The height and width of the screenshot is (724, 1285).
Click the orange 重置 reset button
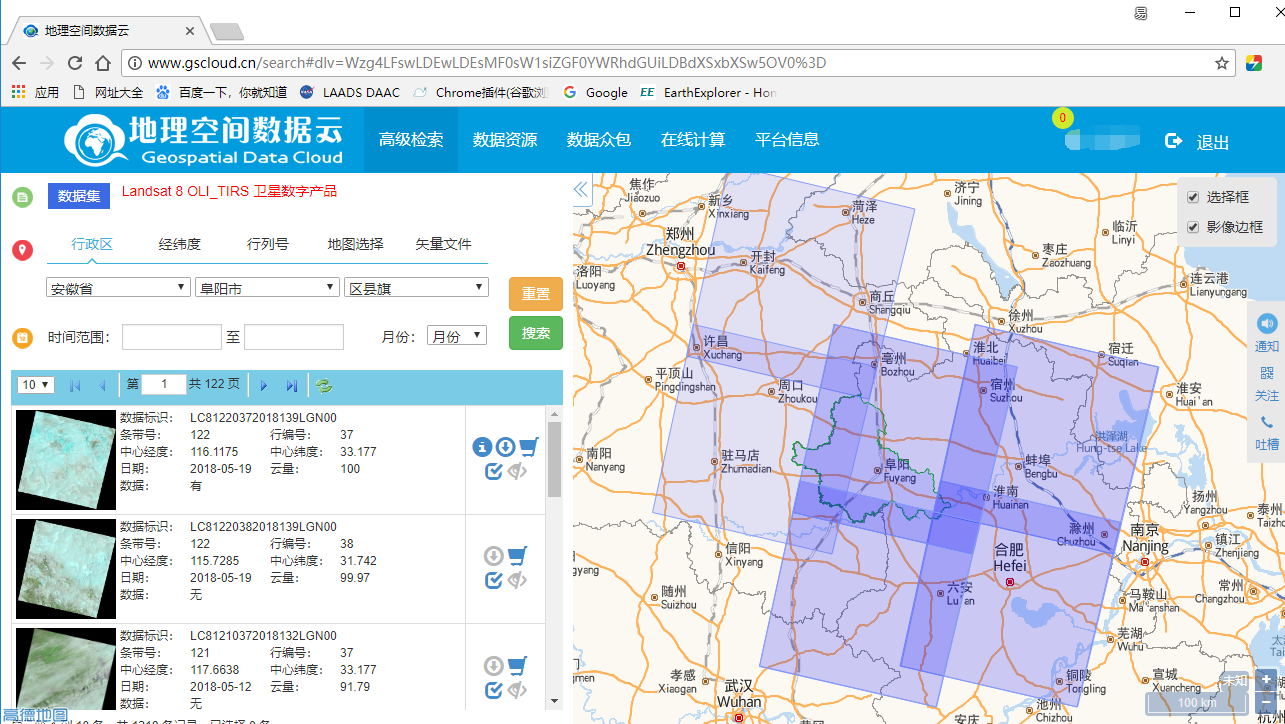[535, 294]
